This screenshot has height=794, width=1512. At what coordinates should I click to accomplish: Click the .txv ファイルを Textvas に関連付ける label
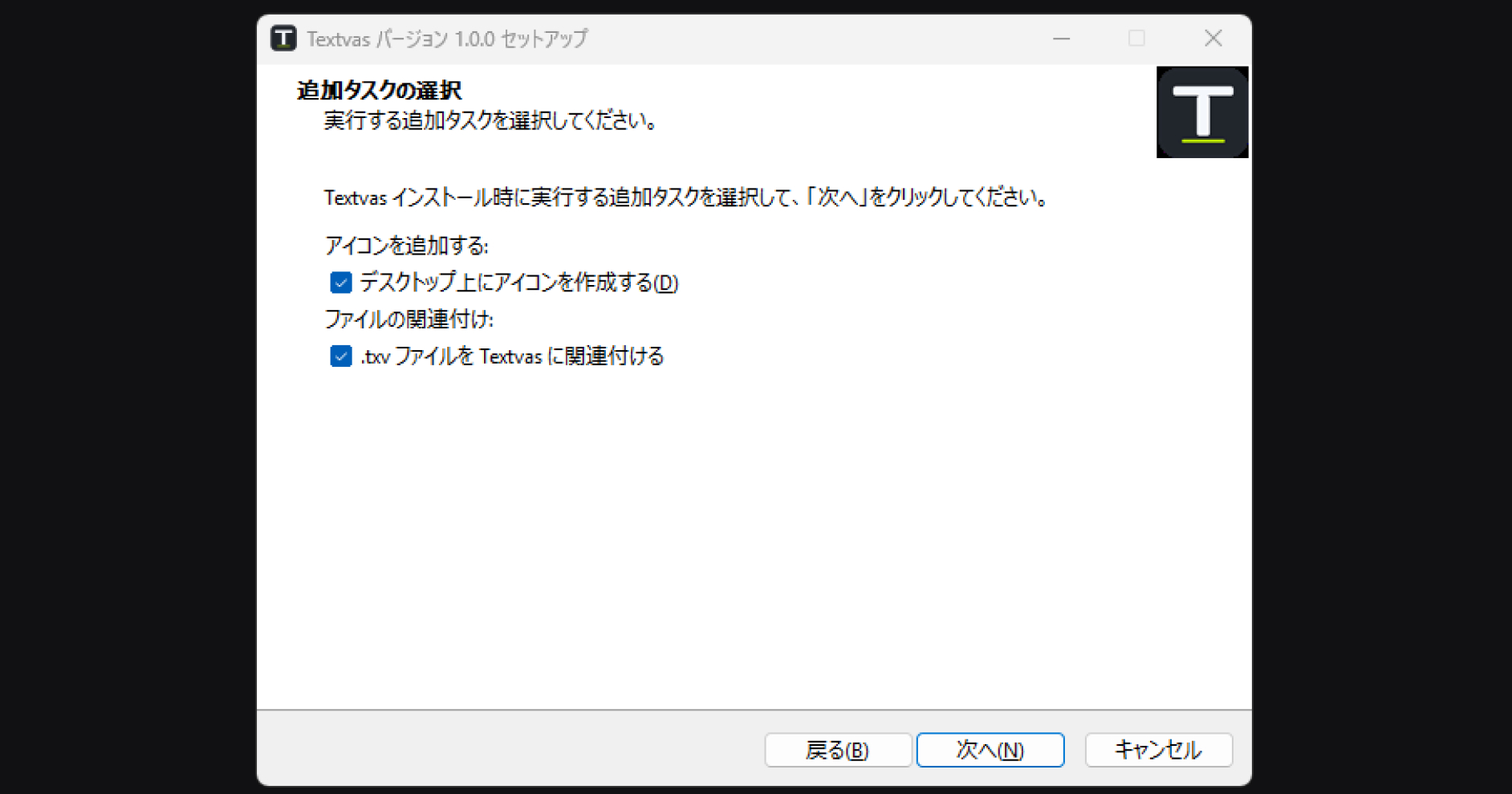tap(512, 356)
